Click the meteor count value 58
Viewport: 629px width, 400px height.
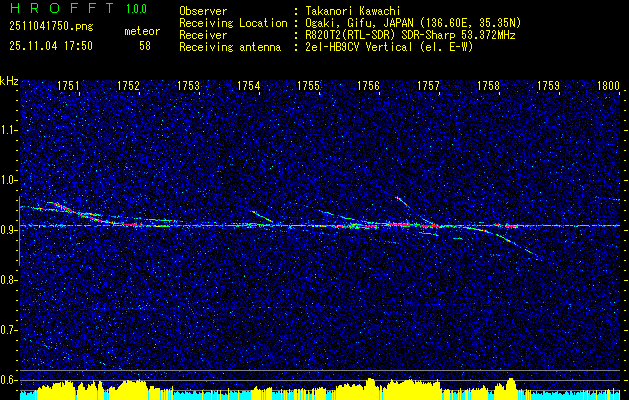(144, 46)
